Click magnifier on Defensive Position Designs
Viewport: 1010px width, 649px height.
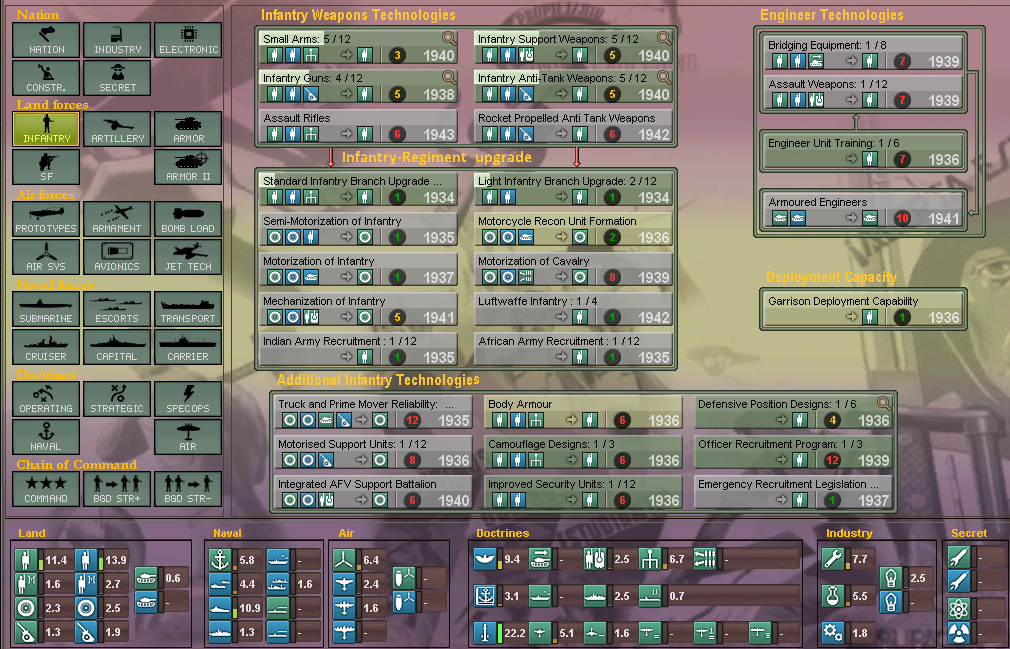pyautogui.click(x=884, y=404)
